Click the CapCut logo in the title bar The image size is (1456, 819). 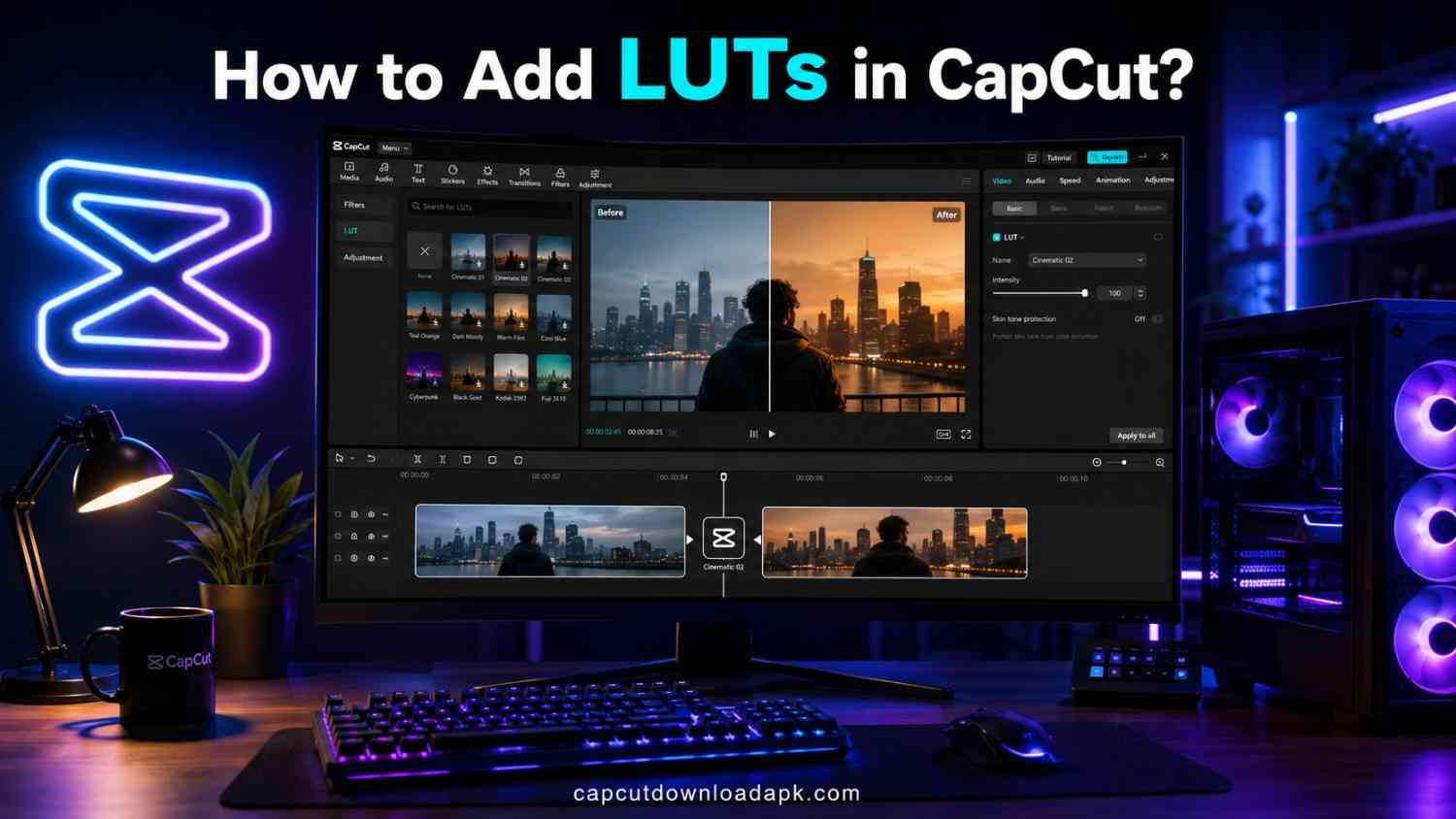tap(351, 147)
